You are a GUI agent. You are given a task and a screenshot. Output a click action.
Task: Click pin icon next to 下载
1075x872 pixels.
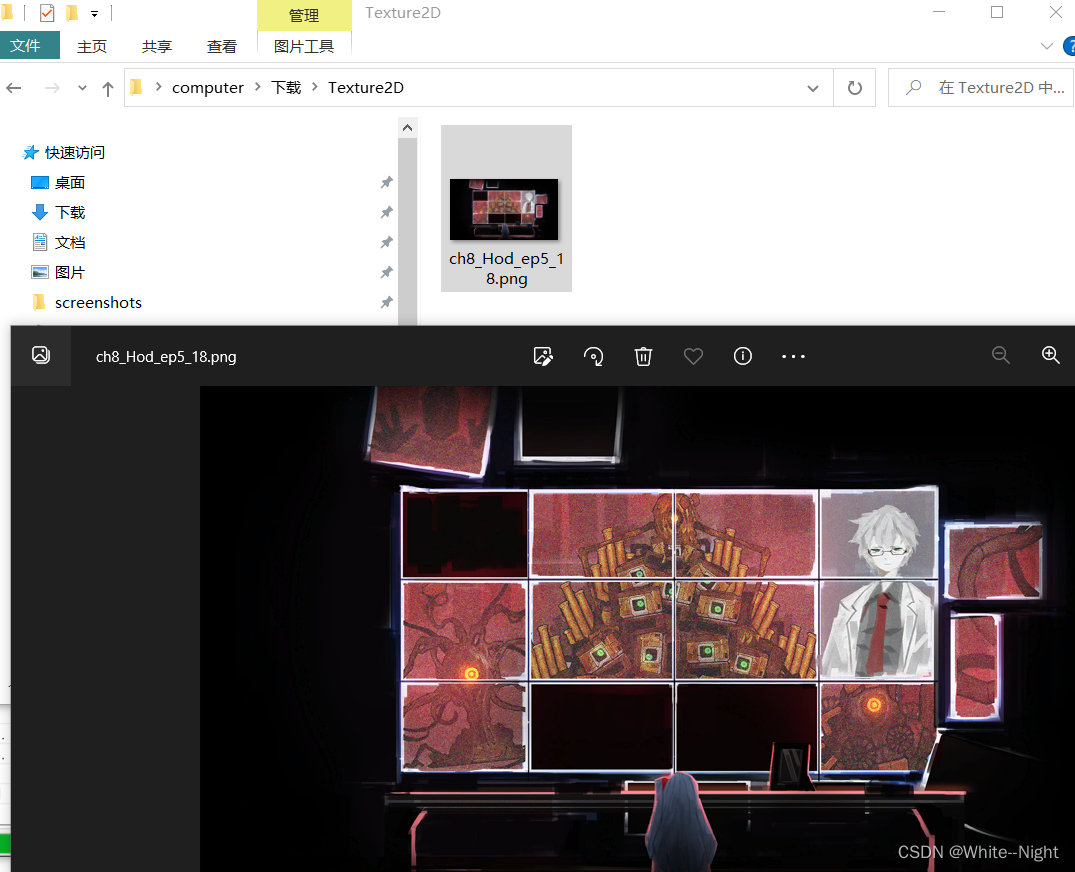[387, 213]
